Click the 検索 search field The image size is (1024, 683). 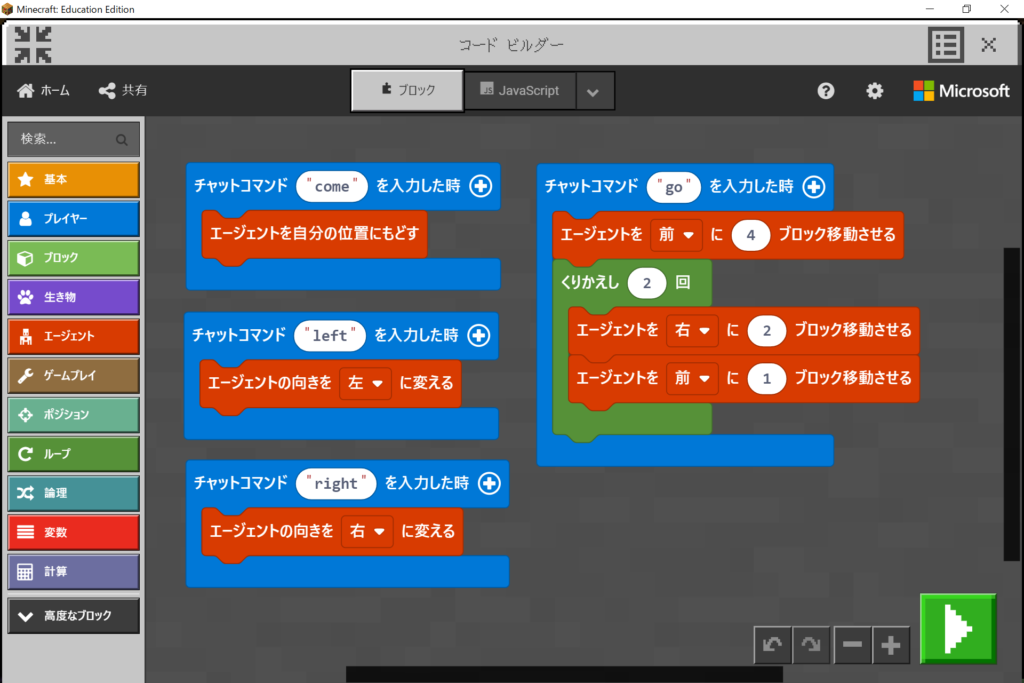73,139
